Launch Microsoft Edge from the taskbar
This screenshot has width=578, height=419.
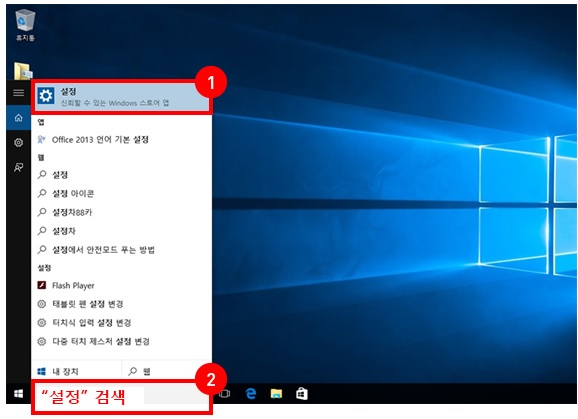[251, 394]
